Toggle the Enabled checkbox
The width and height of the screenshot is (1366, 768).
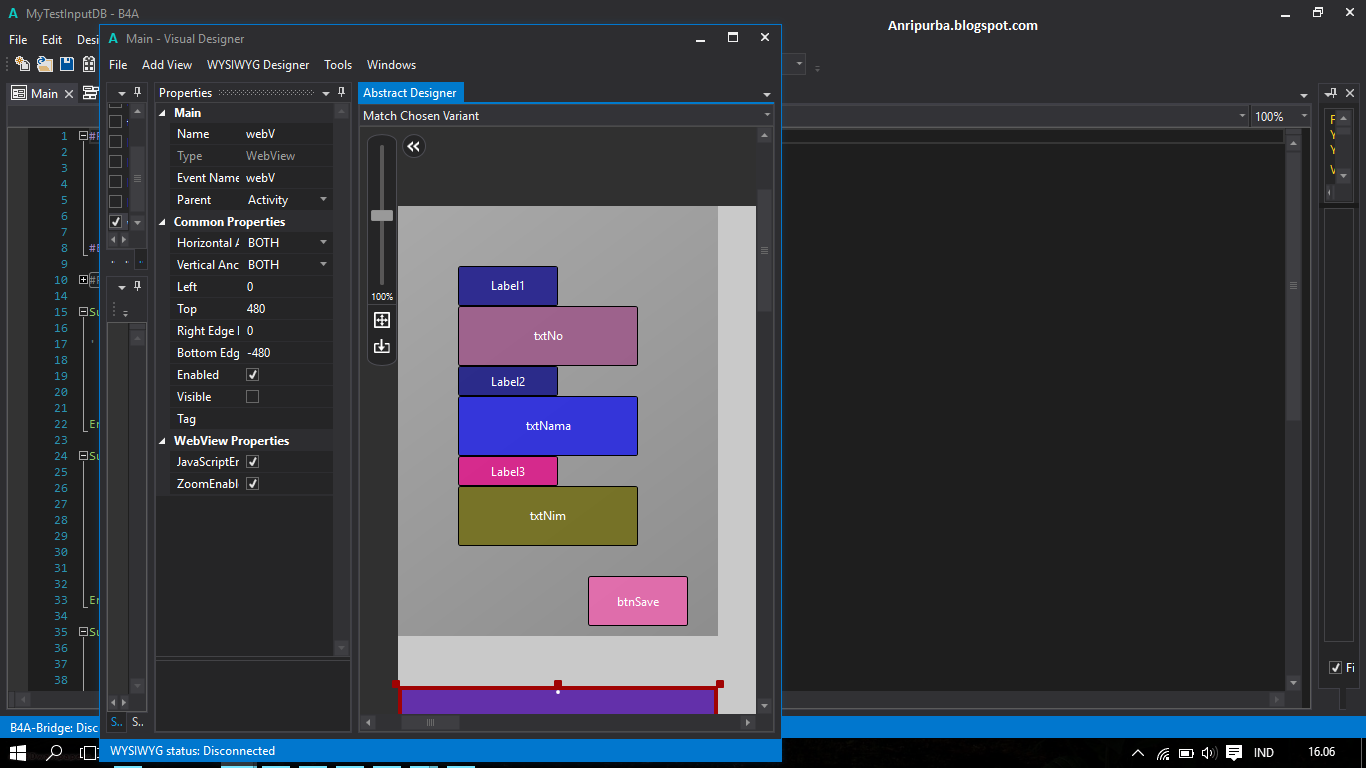point(253,375)
